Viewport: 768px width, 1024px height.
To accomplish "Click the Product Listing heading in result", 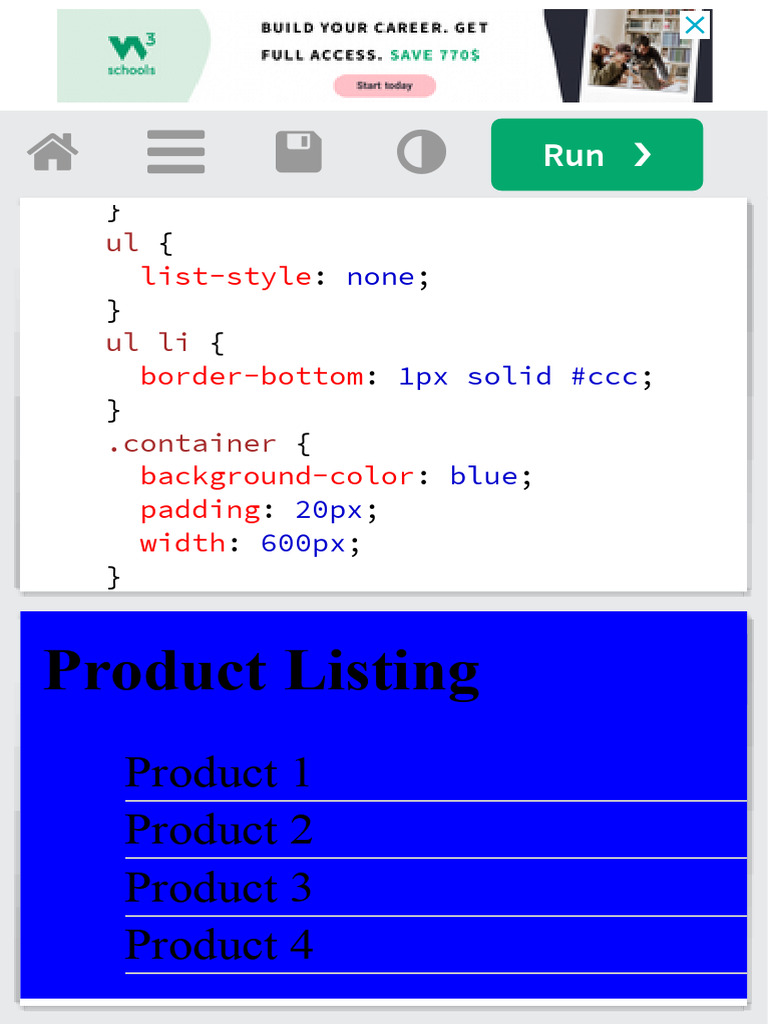I will (x=262, y=670).
